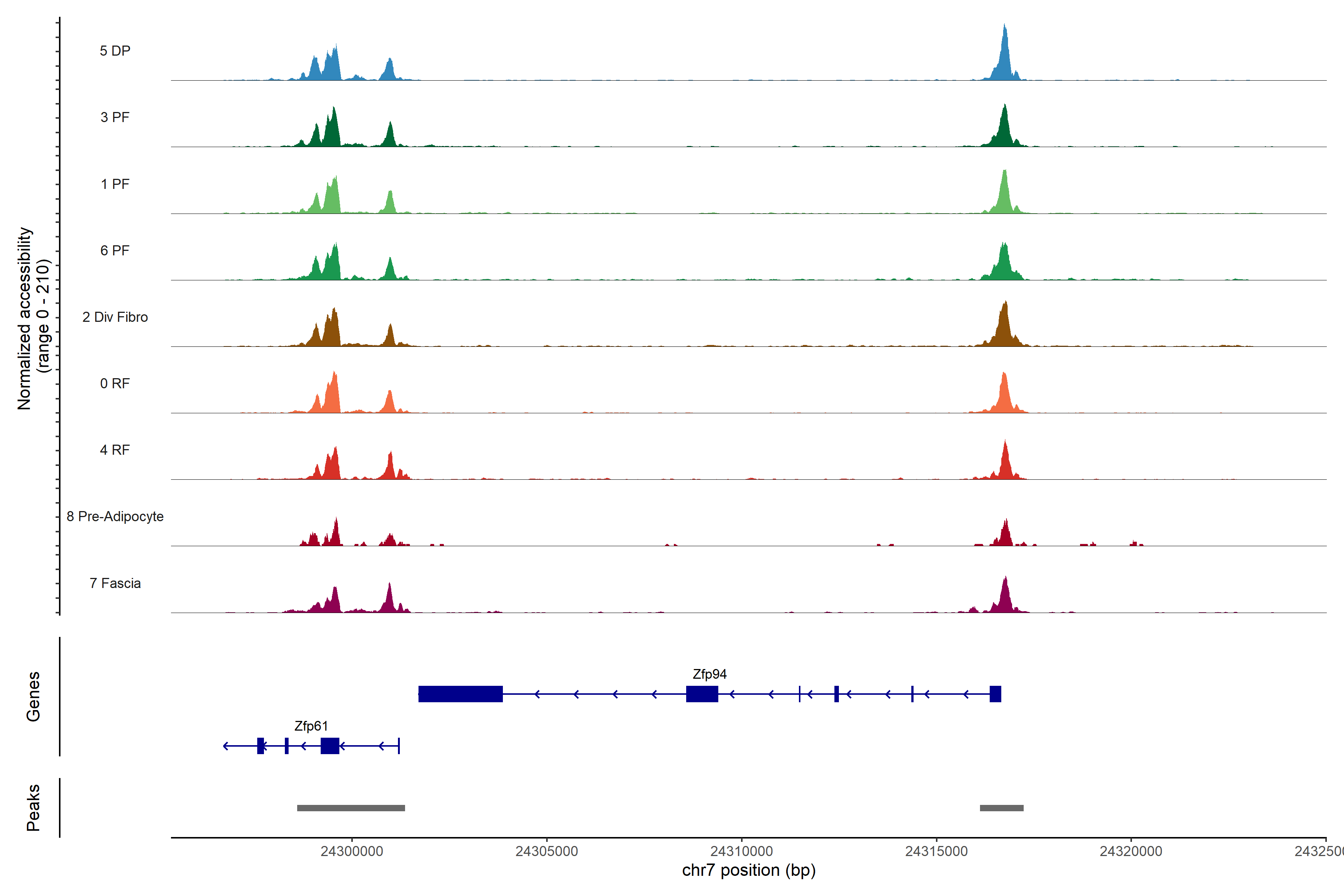This screenshot has height=896, width=1344.
Task: Click the Peaks panel label
Action: (33, 808)
